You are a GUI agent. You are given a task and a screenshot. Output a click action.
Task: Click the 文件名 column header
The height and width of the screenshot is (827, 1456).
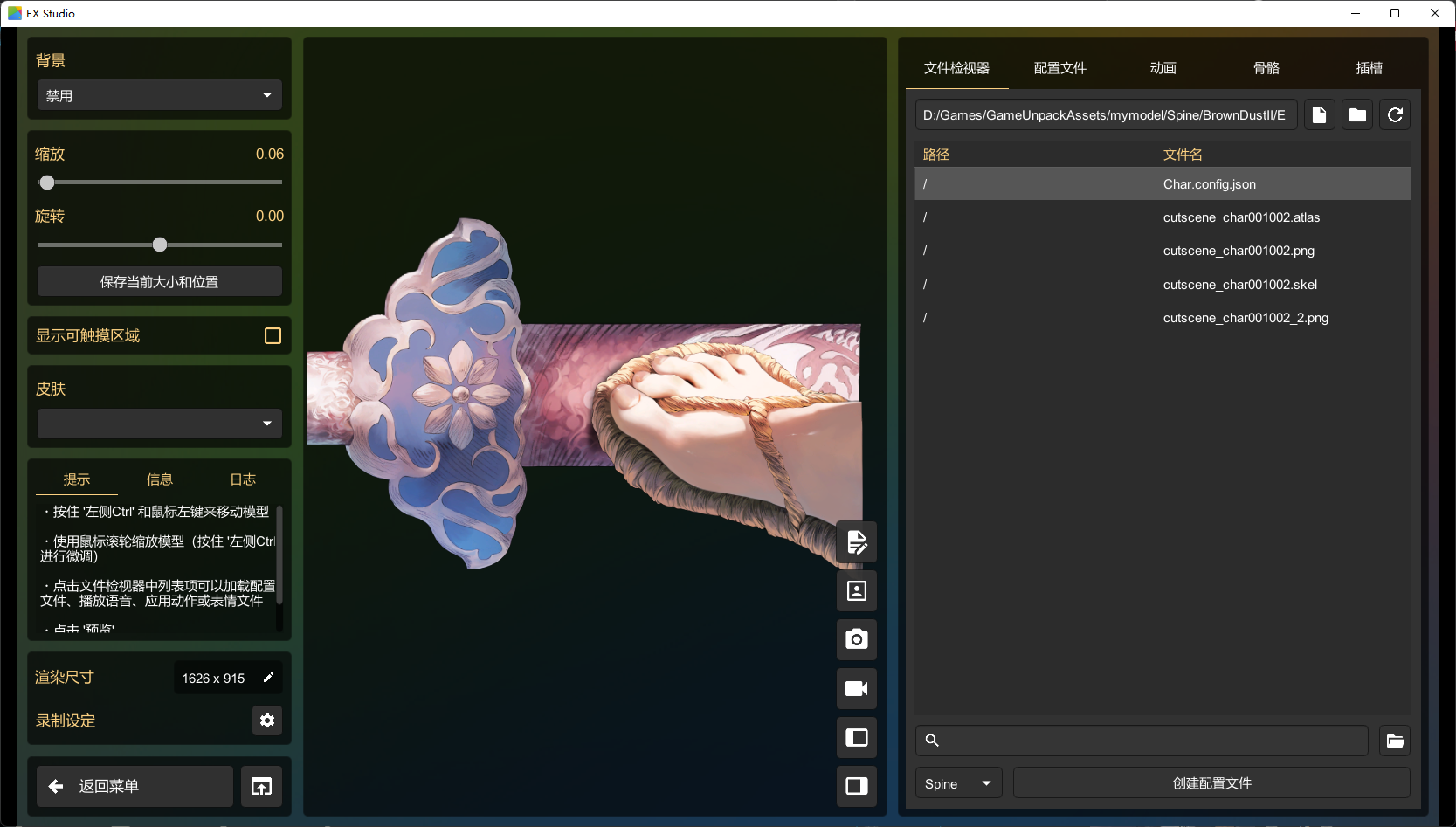tap(1183, 155)
